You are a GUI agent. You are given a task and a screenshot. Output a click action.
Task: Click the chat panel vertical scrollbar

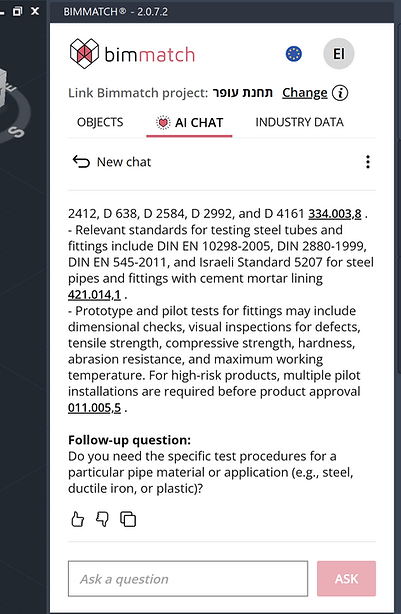399,255
